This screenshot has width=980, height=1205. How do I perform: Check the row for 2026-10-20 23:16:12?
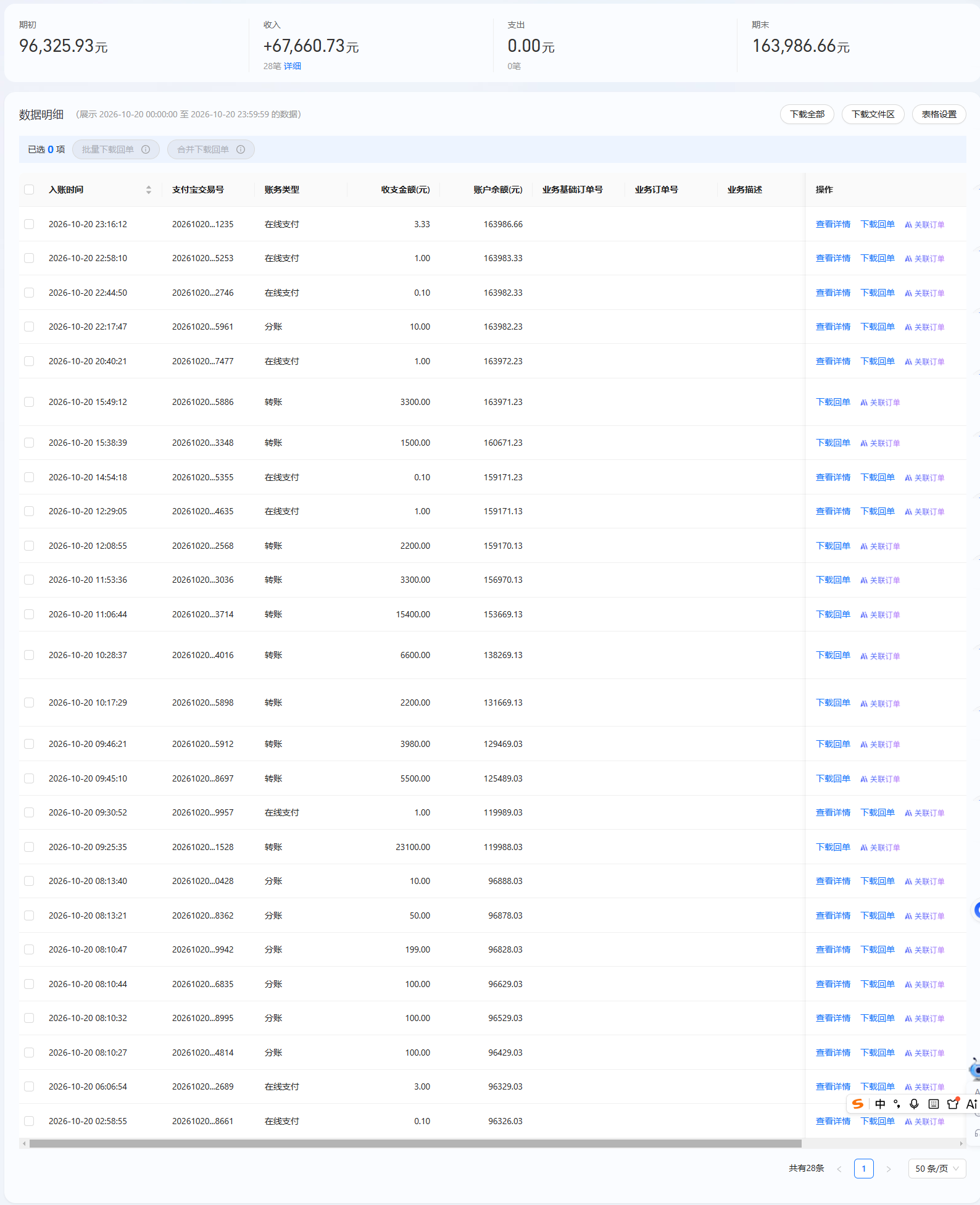pos(29,224)
